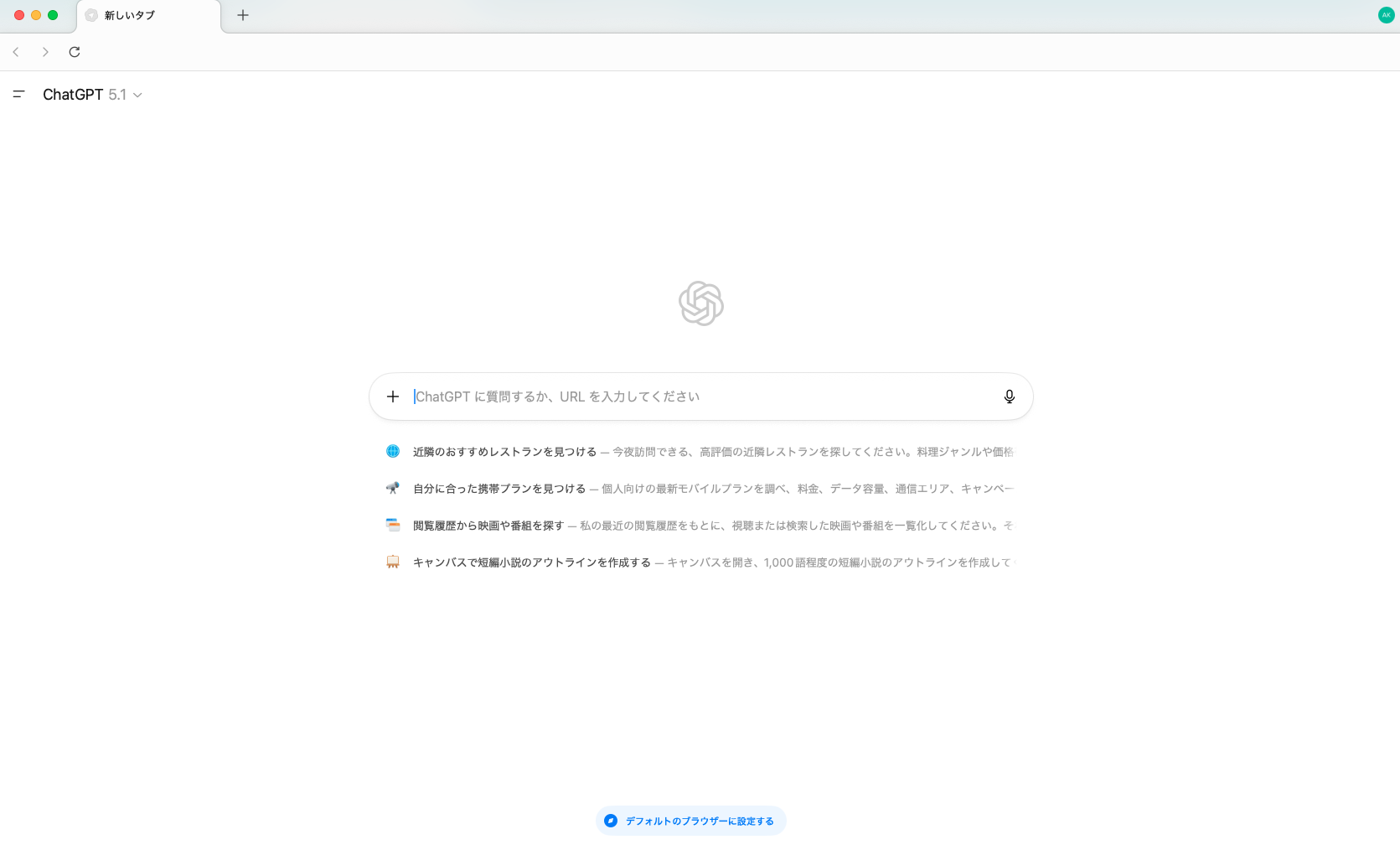The width and height of the screenshot is (1400, 850).
Task: Click the plus attachment icon in search box
Action: [x=393, y=396]
